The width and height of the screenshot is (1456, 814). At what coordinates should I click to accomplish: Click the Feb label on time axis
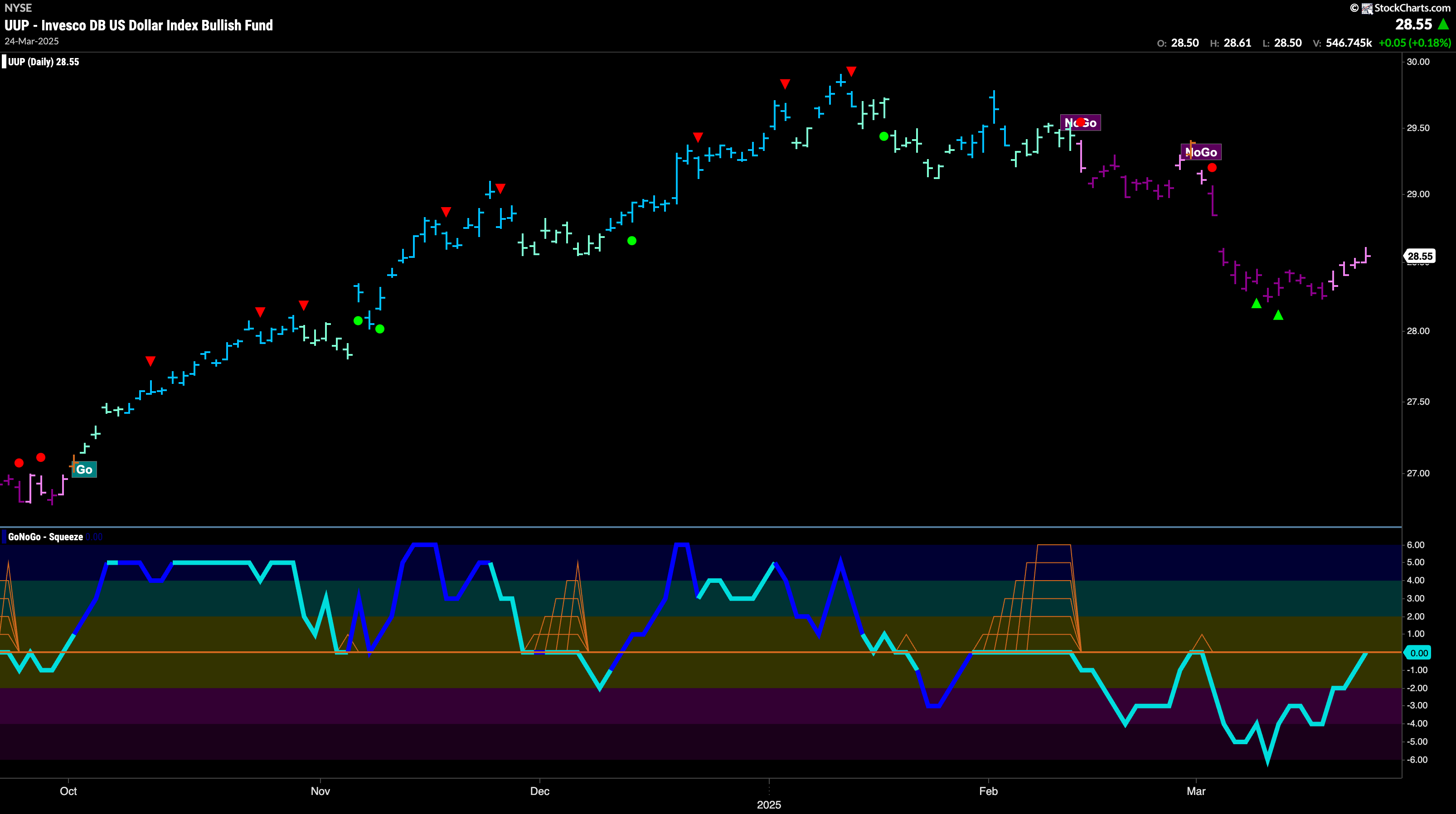point(988,791)
